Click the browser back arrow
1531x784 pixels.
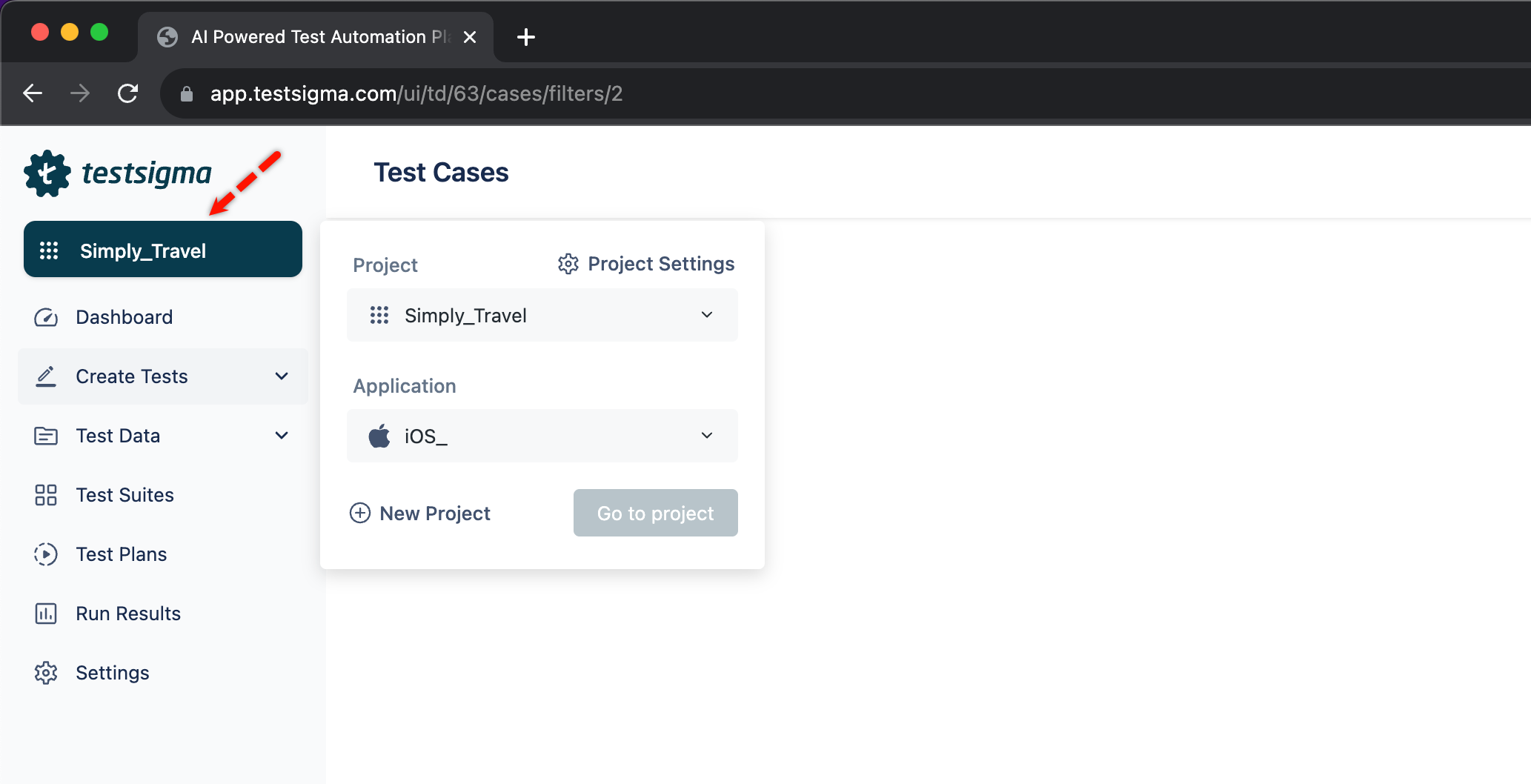[33, 93]
